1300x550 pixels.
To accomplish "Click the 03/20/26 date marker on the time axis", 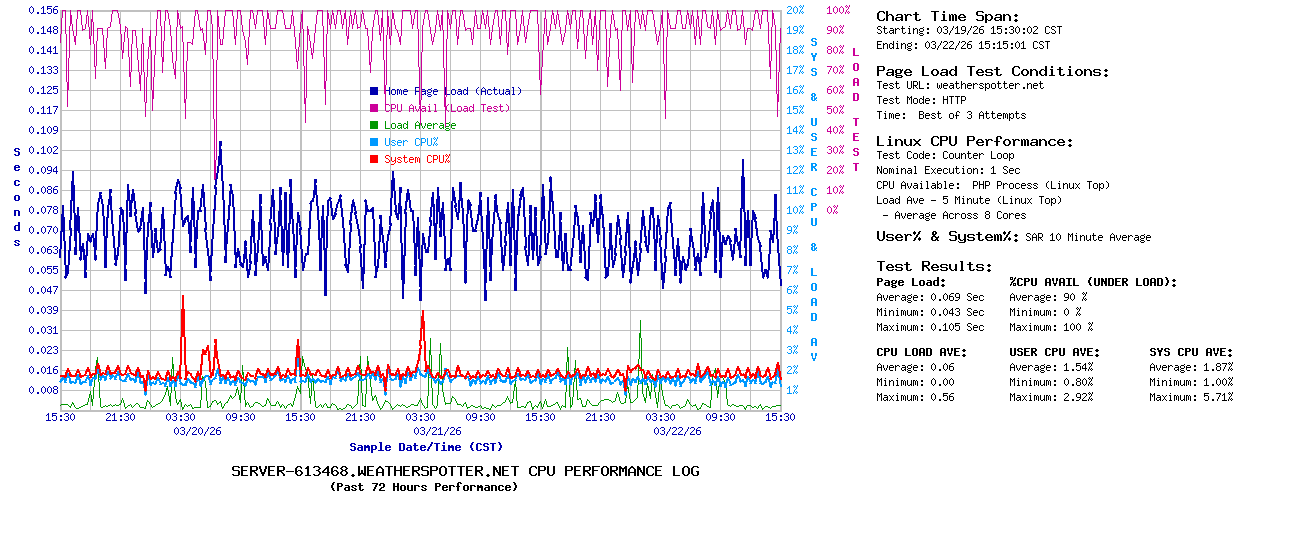I will point(197,431).
